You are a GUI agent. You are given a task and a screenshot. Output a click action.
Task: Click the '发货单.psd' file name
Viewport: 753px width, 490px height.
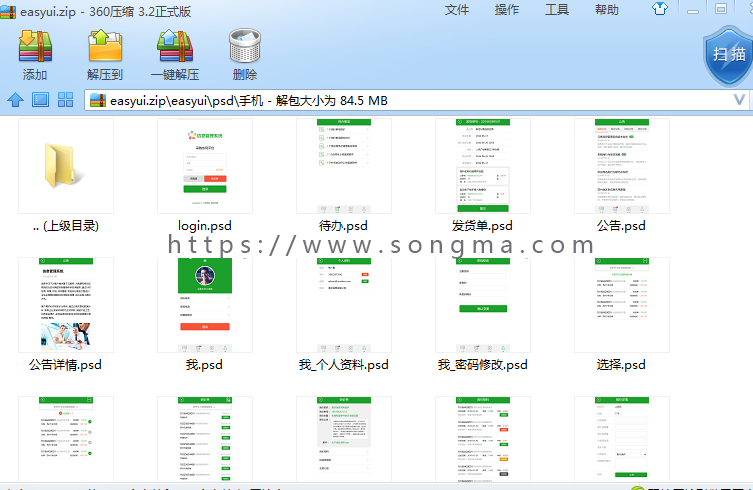coord(482,226)
